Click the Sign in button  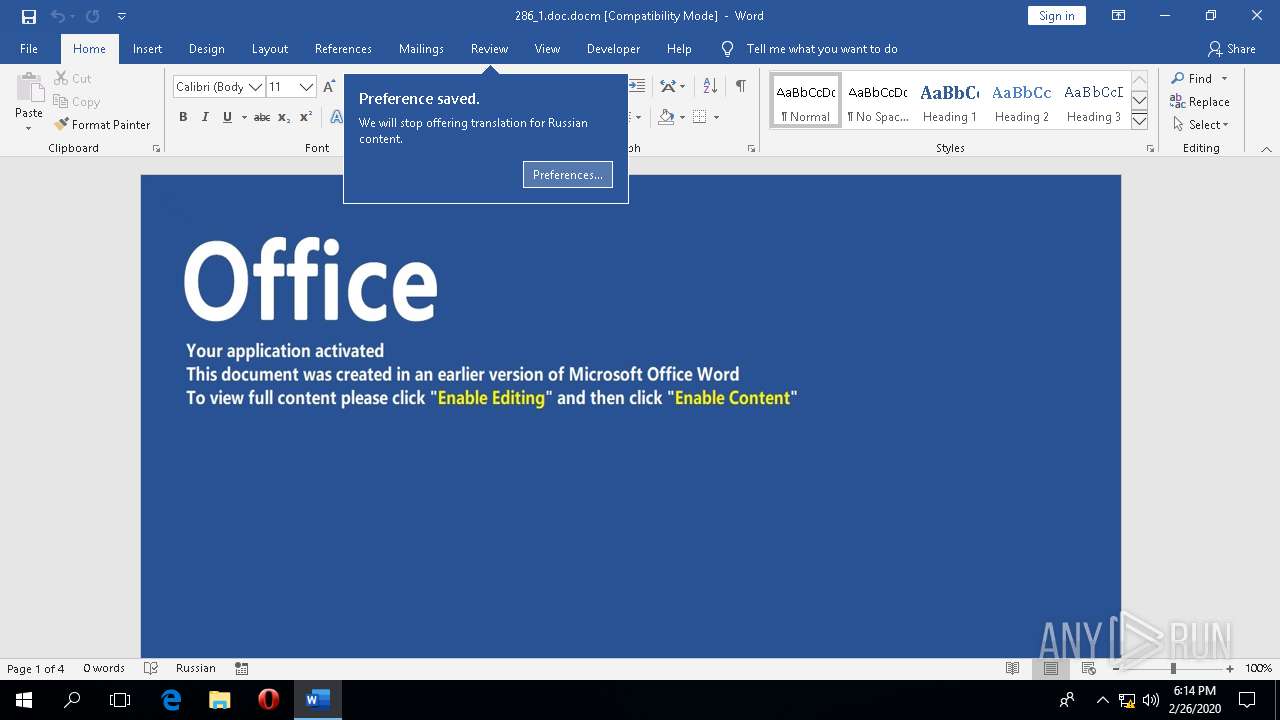pos(1056,16)
